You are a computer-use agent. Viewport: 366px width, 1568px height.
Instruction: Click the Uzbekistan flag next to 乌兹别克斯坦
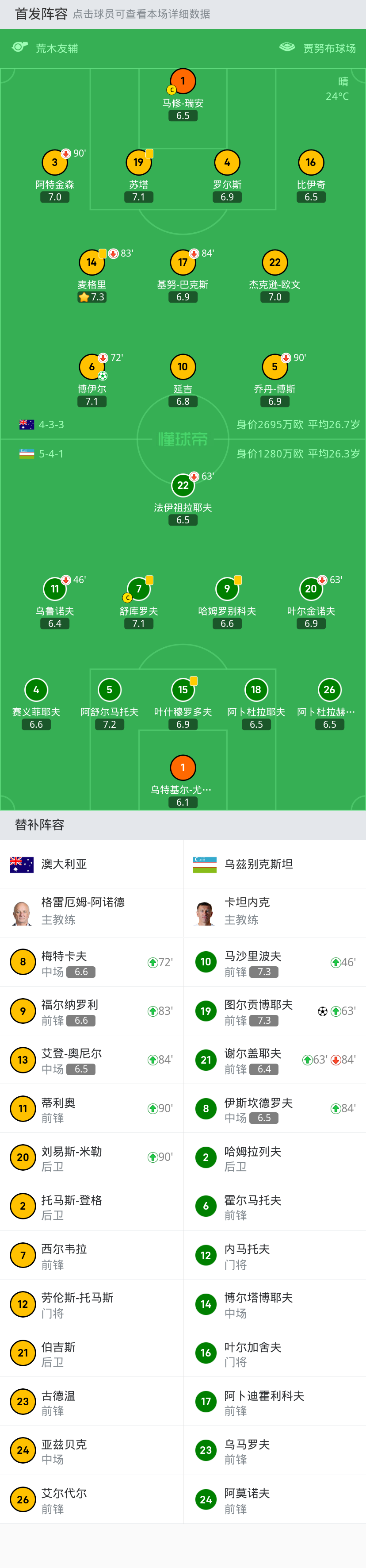(x=205, y=864)
